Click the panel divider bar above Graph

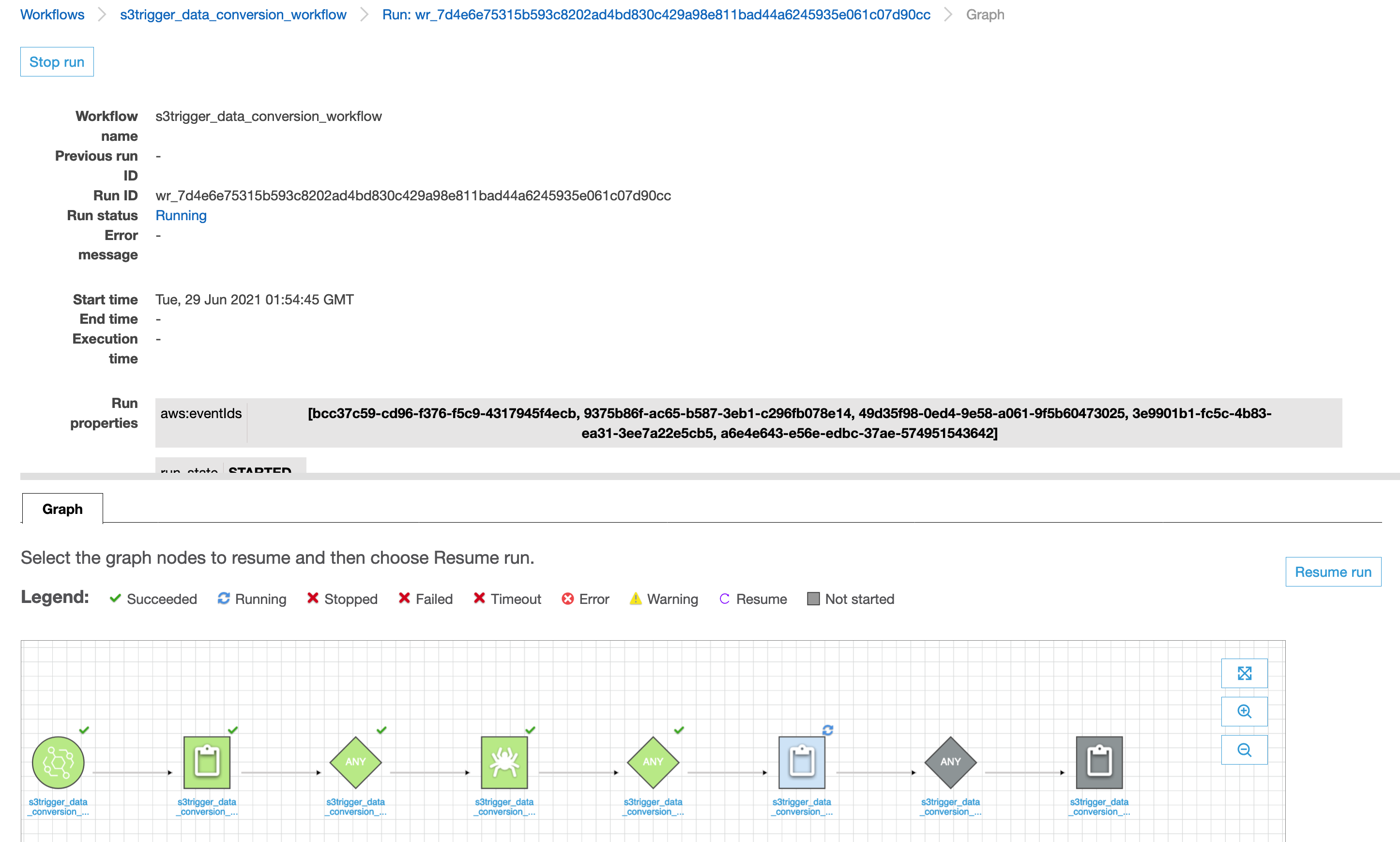(709, 477)
